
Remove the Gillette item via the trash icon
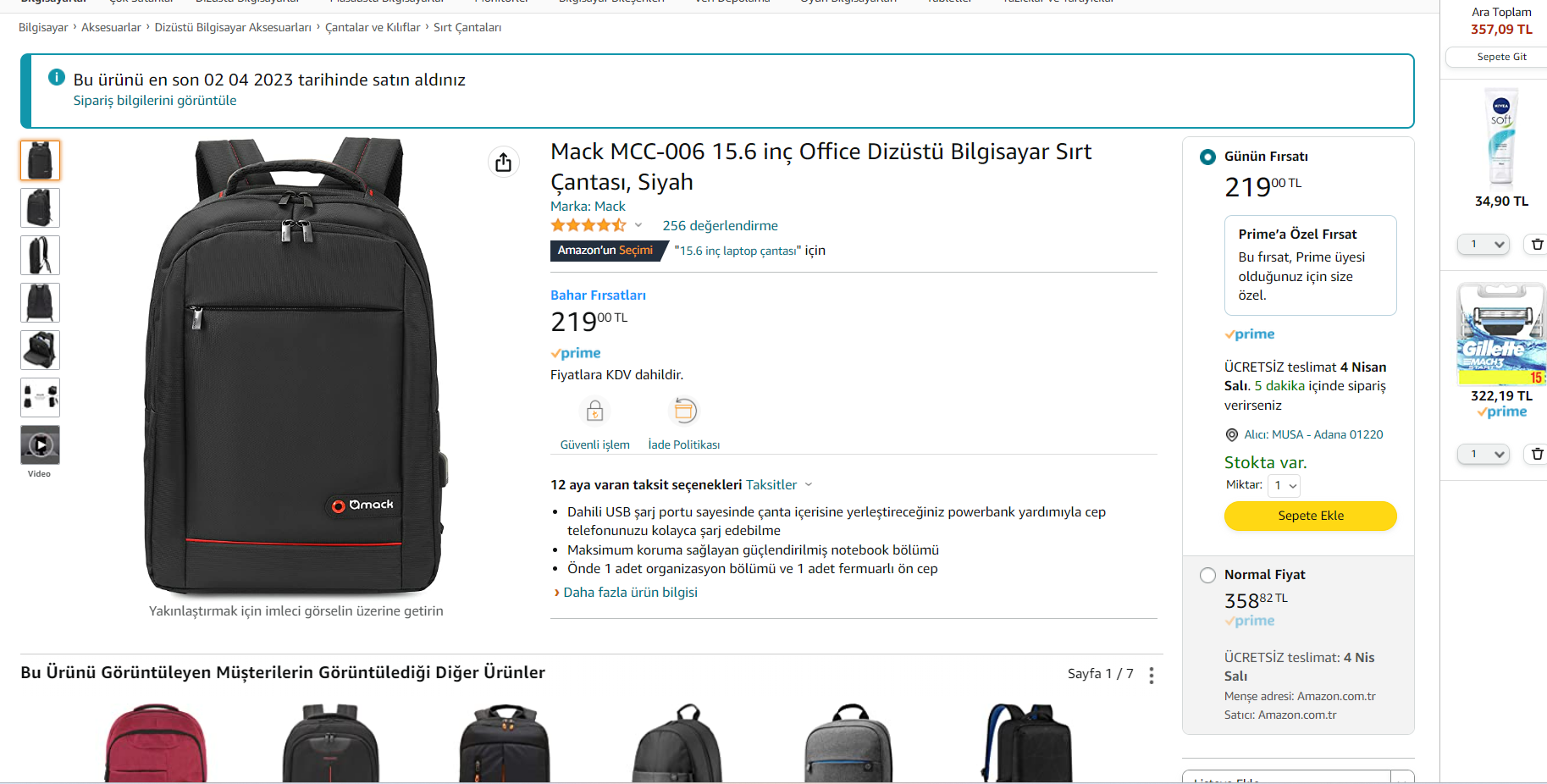point(1537,454)
